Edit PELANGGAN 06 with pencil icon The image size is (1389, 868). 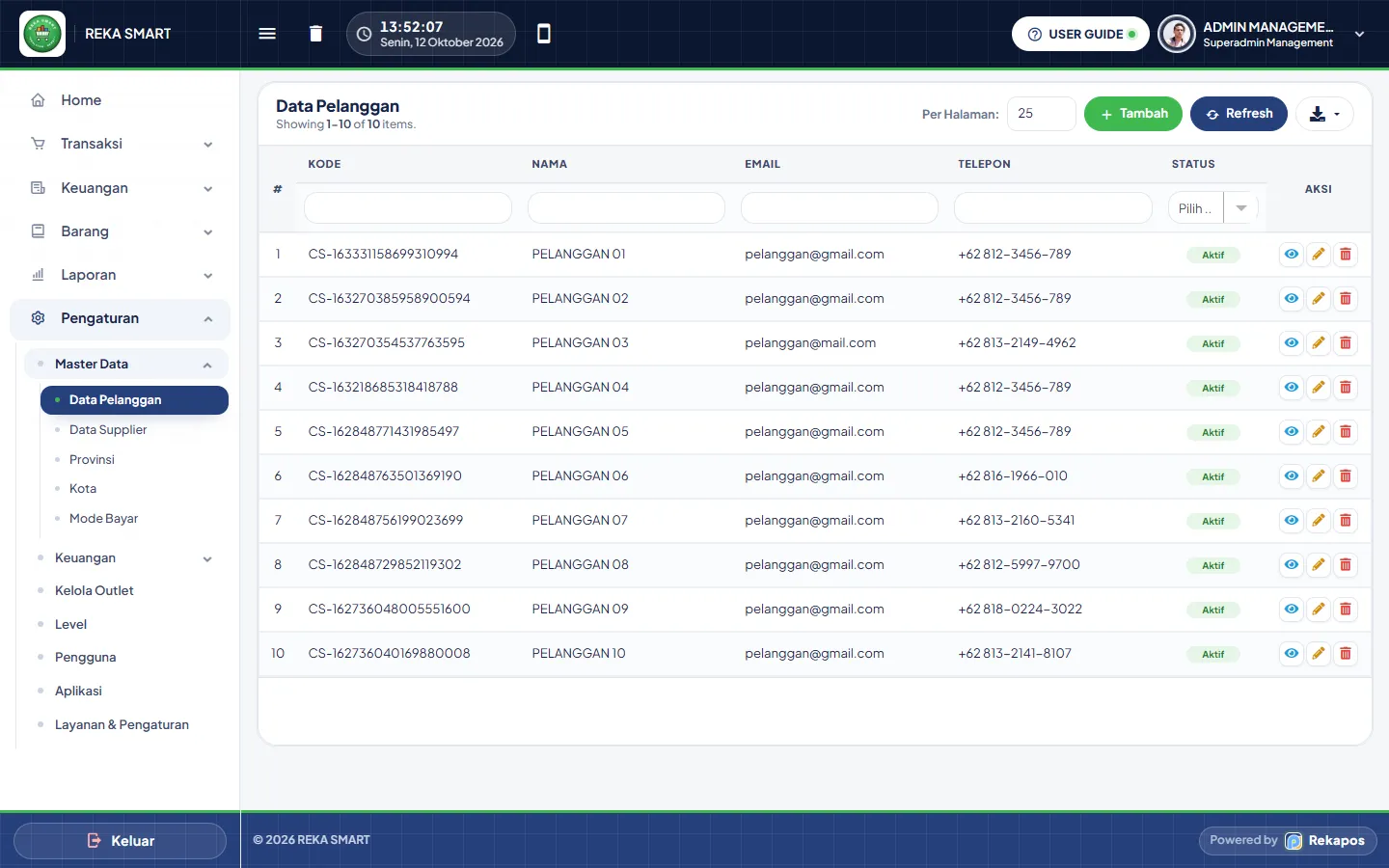pos(1319,476)
